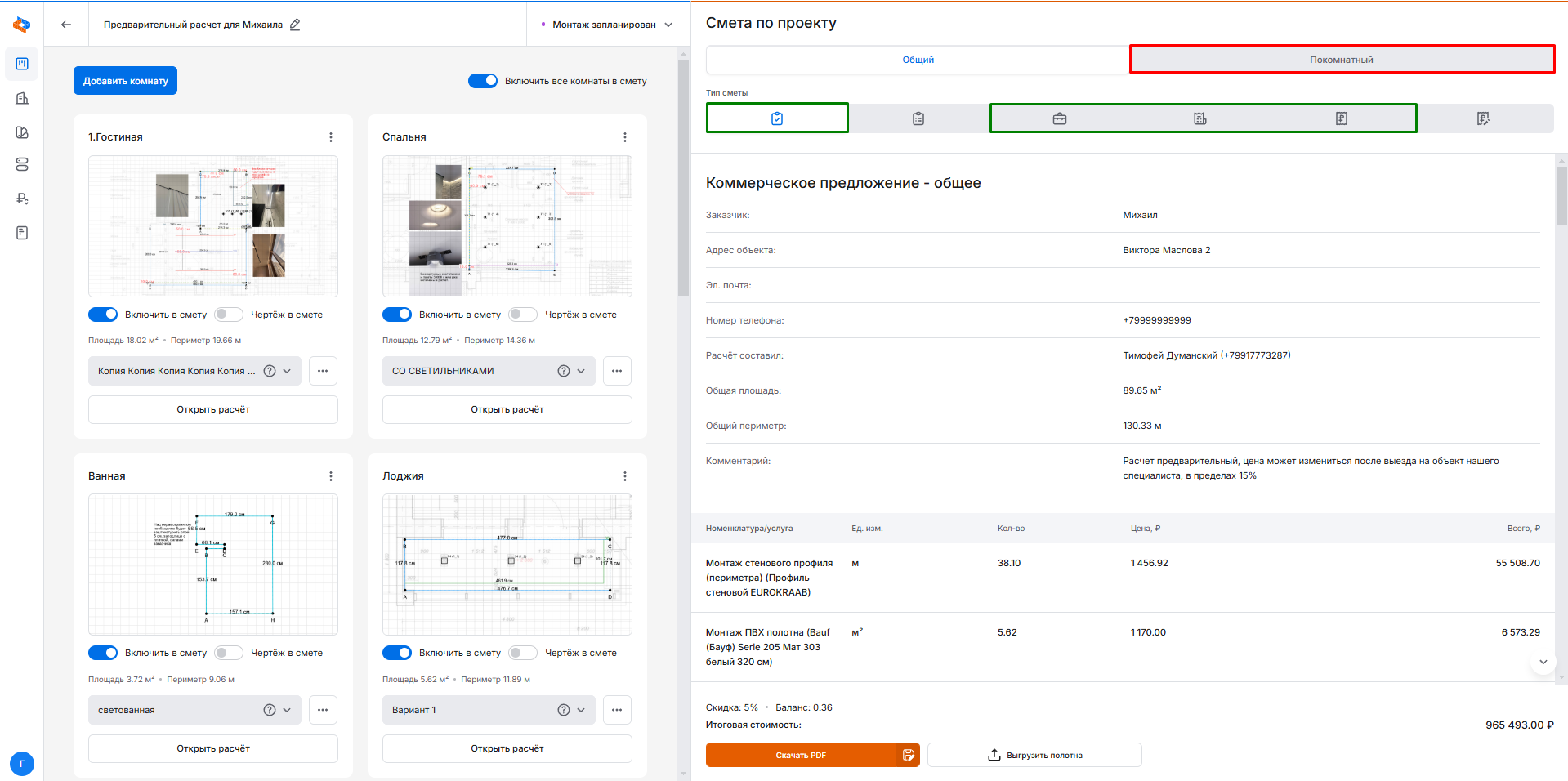Switch to the "Покомнатный" tab
The height and width of the screenshot is (781, 1568).
[1342, 60]
